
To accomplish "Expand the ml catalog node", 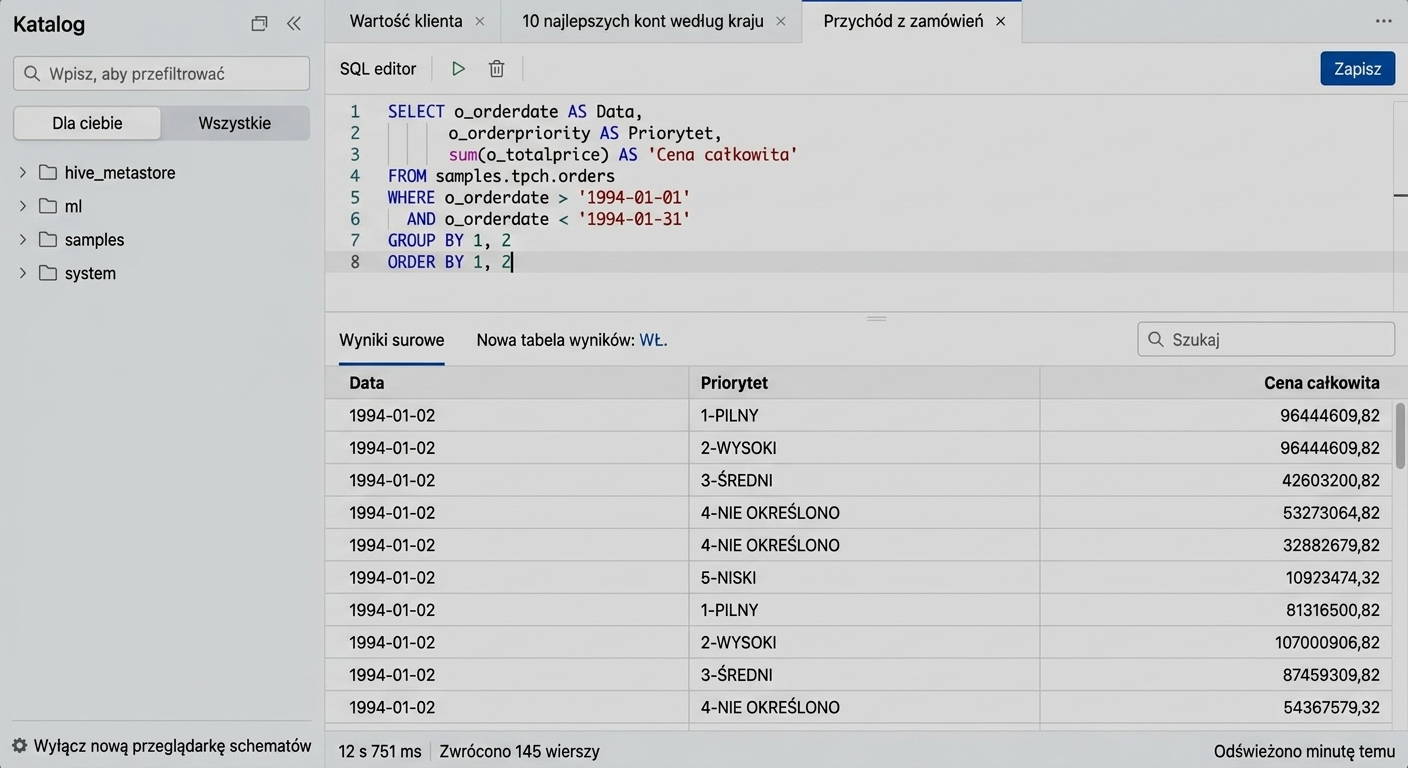I will [23, 206].
